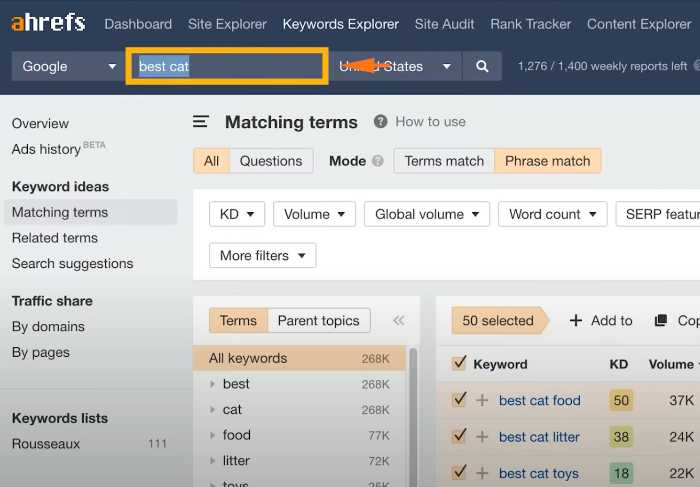The width and height of the screenshot is (700, 487).
Task: Click the Mode help question mark icon
Action: pos(378,161)
